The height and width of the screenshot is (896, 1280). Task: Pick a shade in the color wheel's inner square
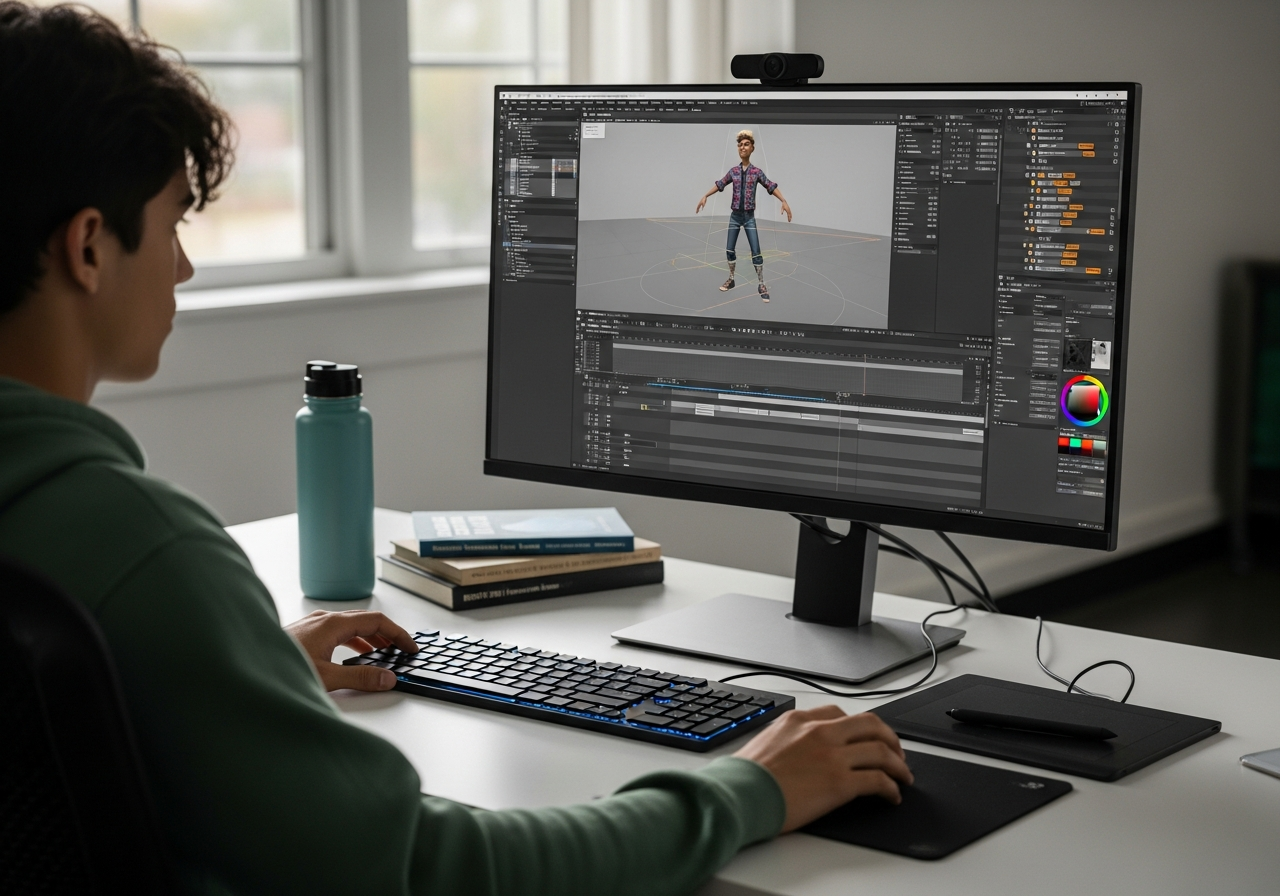(x=1085, y=401)
